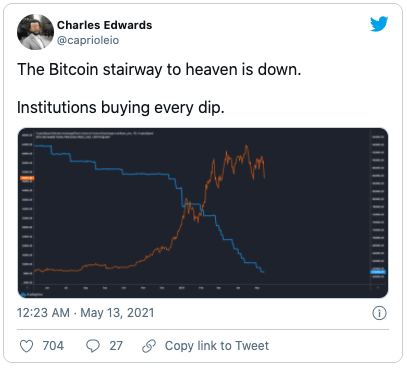Open the 12:23 AM · May 13, 2021 timestamp

point(86,313)
